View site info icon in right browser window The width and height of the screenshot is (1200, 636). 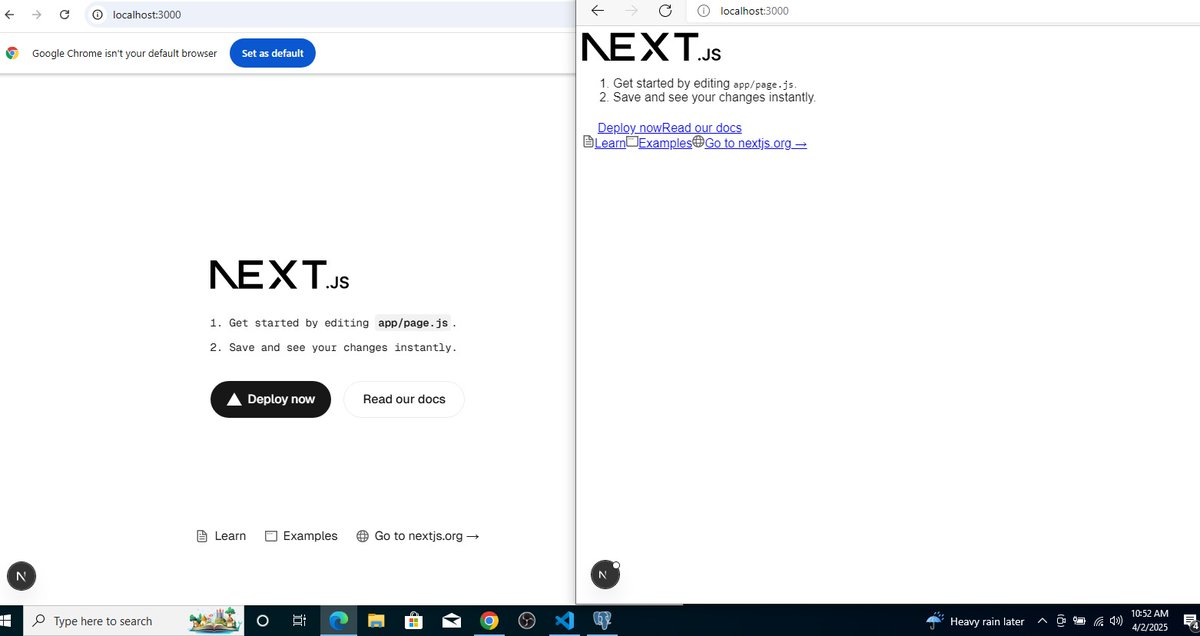pyautogui.click(x=703, y=11)
